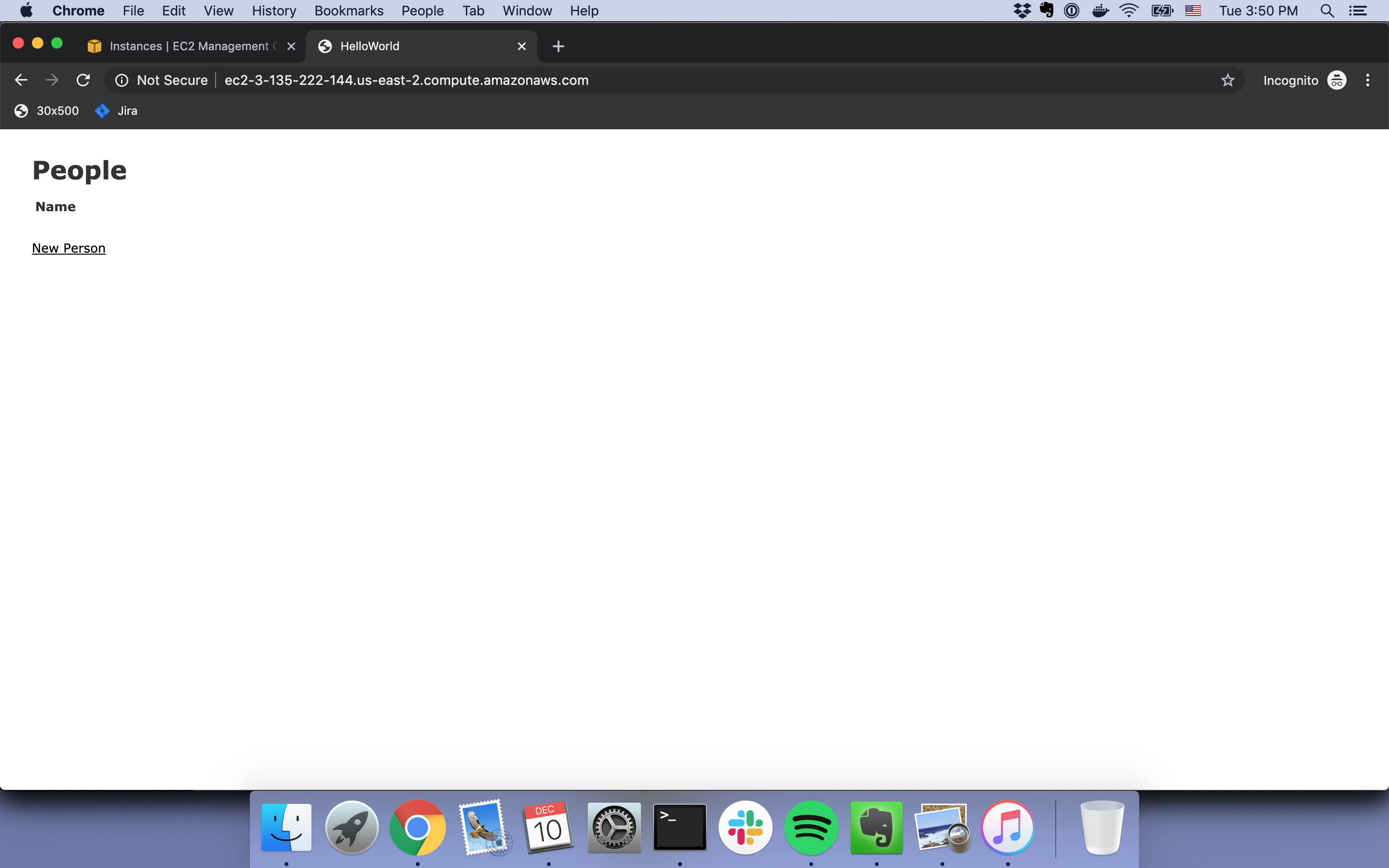This screenshot has width=1389, height=868.
Task: Click the browser back arrow
Action: pyautogui.click(x=21, y=81)
